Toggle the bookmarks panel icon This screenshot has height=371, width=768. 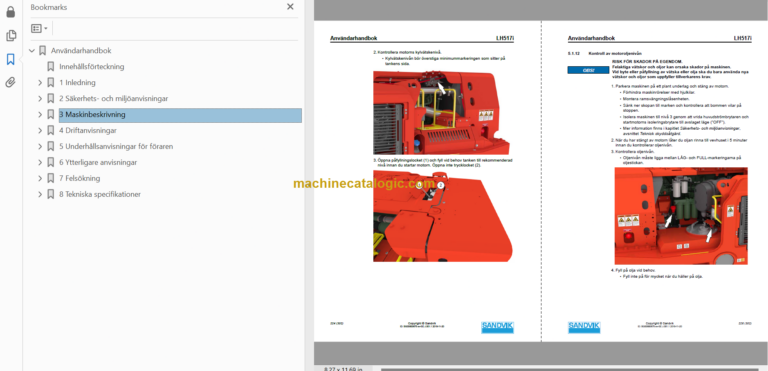tap(10, 59)
